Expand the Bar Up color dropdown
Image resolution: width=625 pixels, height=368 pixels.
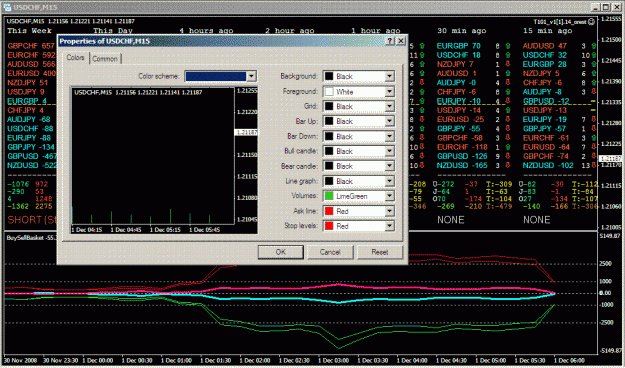389,121
